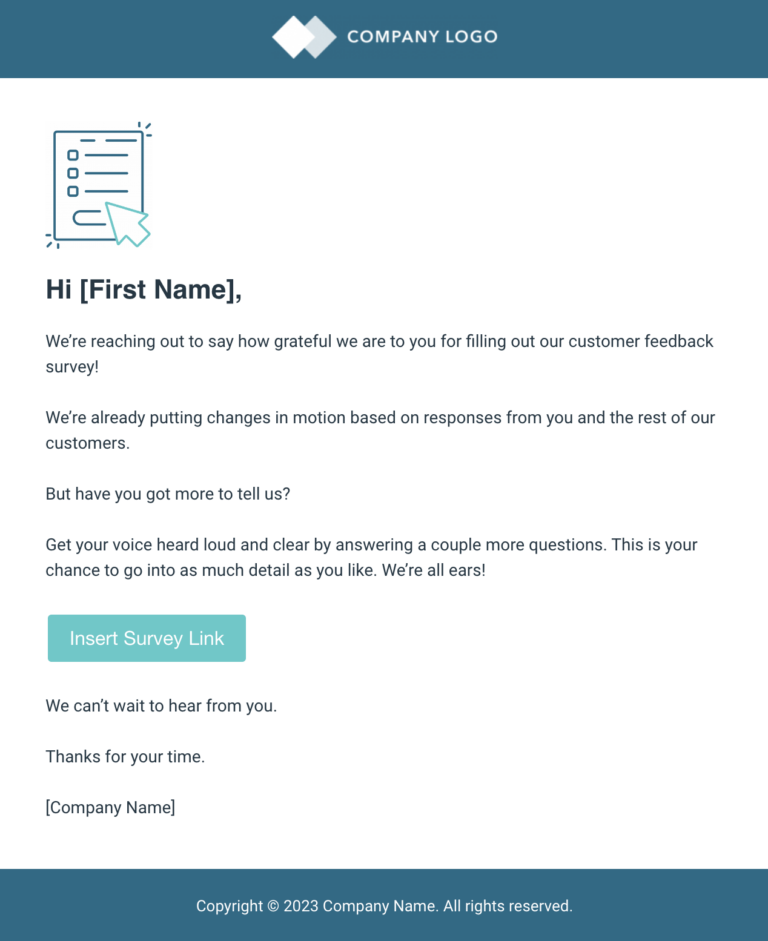
Task: Click the diamond company logo icon
Action: [x=304, y=37]
